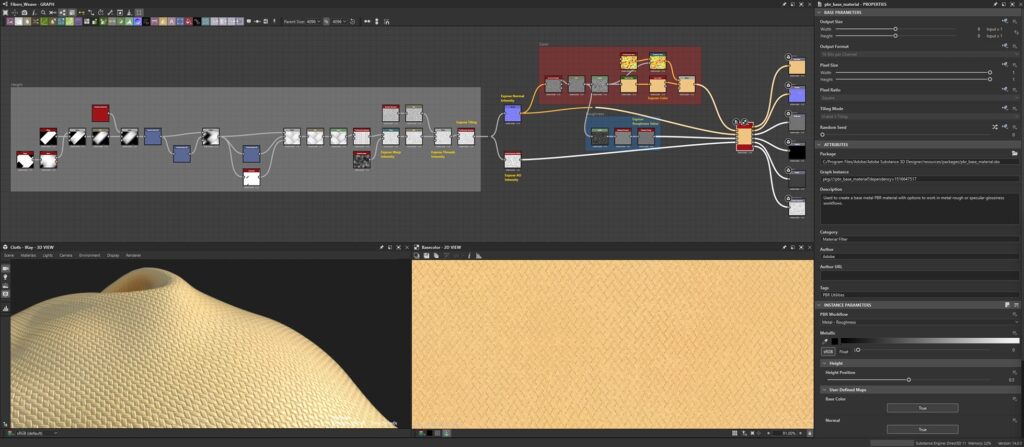Toggle the sRGB button under Metallic
1024x447 pixels.
(x=828, y=351)
